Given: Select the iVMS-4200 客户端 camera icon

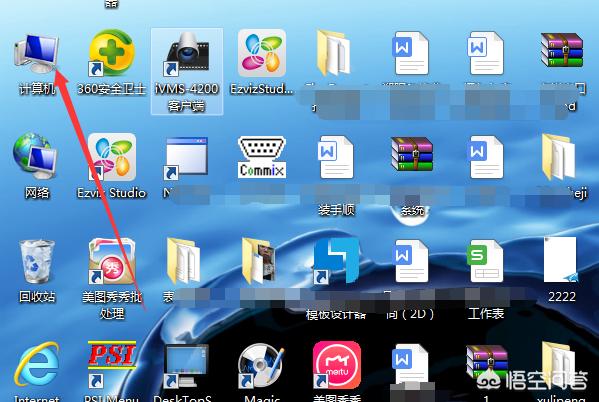Looking at the screenshot, I should (x=187, y=53).
